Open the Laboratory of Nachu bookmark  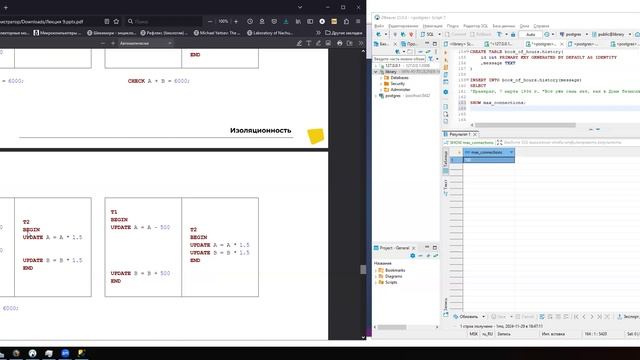click(x=269, y=33)
